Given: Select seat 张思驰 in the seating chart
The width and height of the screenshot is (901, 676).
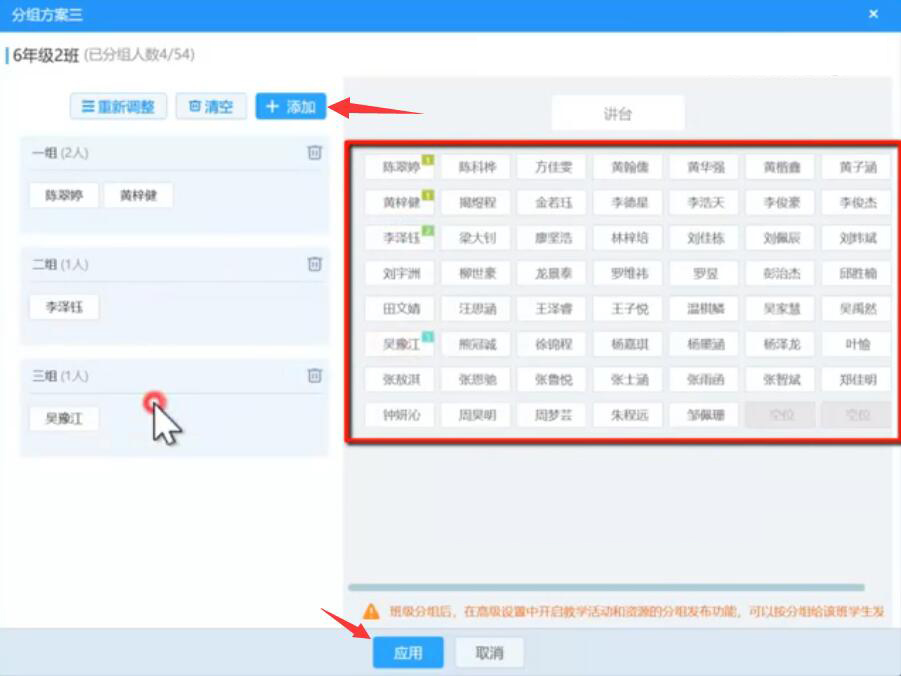Looking at the screenshot, I should (x=476, y=380).
